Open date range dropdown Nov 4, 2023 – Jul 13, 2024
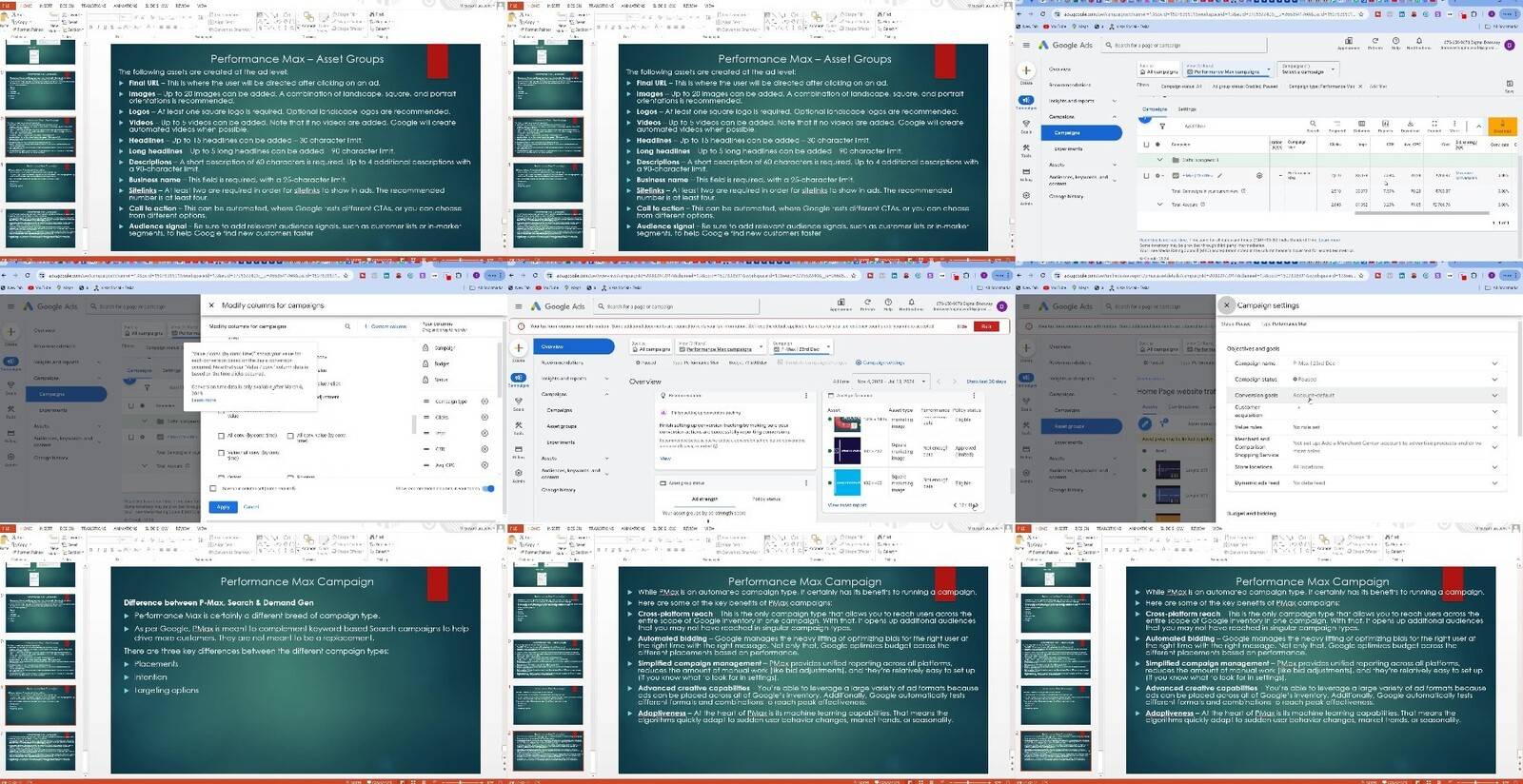The height and width of the screenshot is (784, 1523). 893,382
